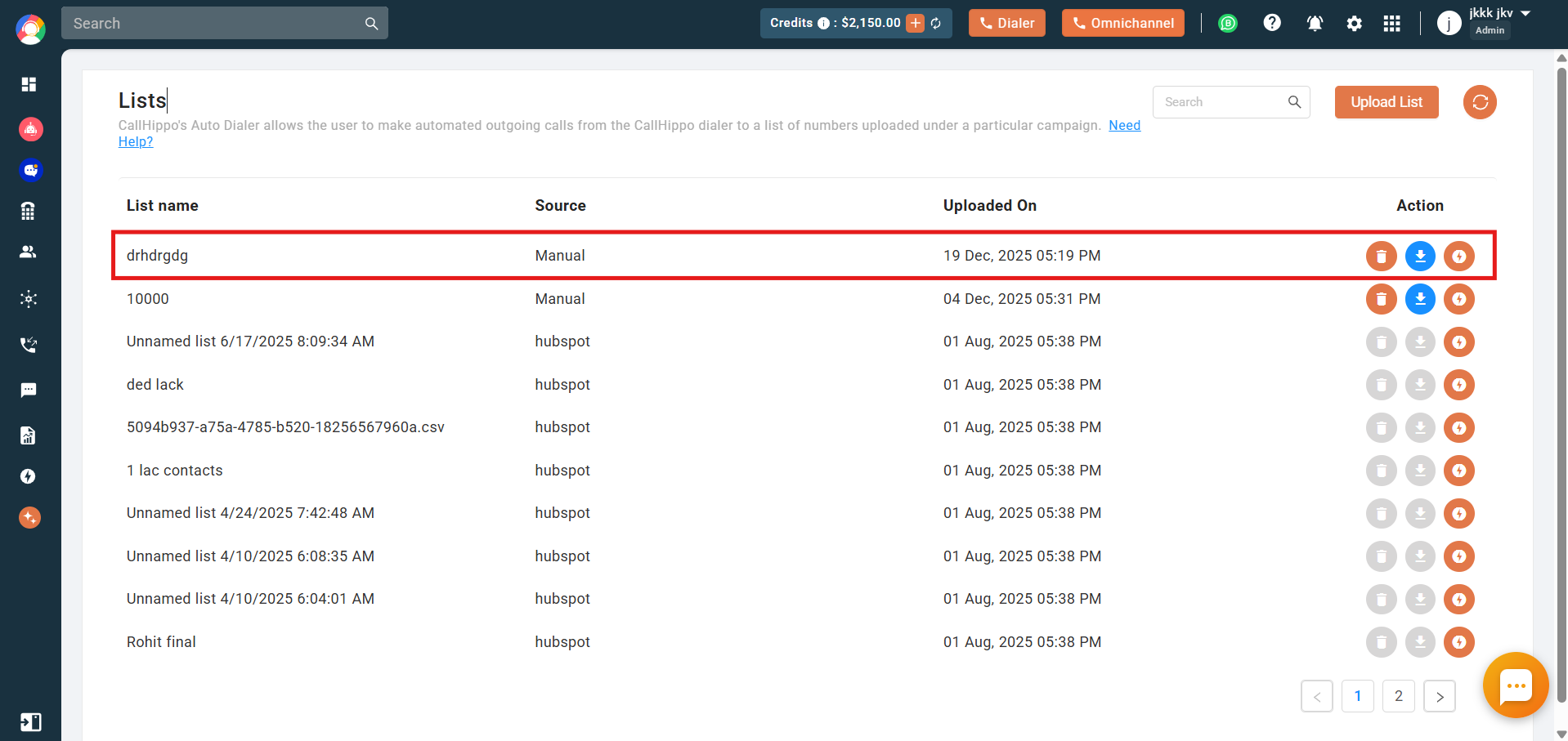Start campaign for Rohit final list

click(1459, 642)
